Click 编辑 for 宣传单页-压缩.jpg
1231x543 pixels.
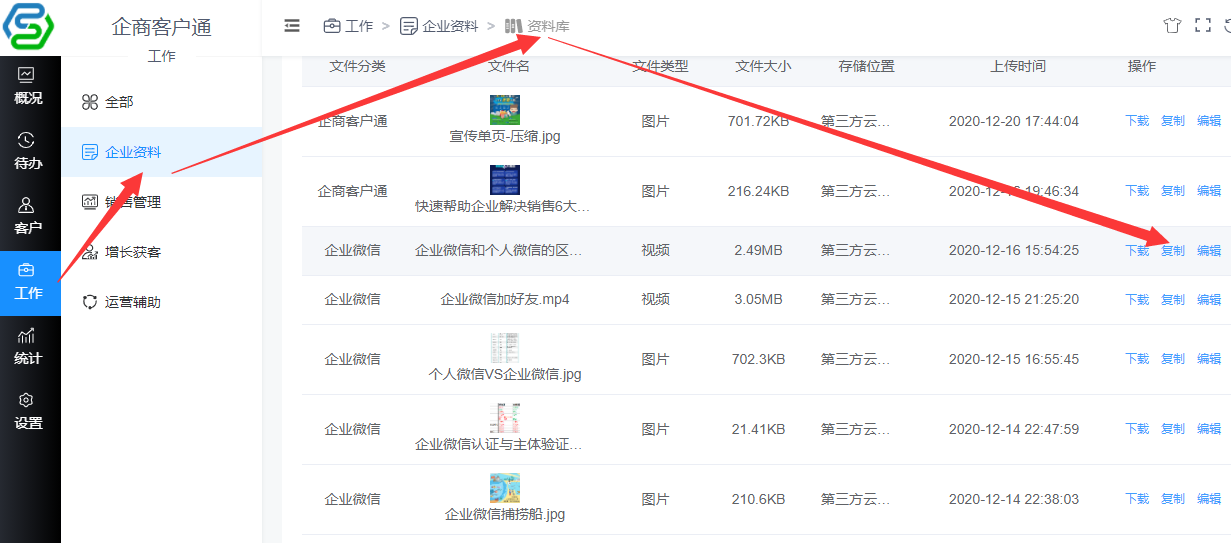1209,121
